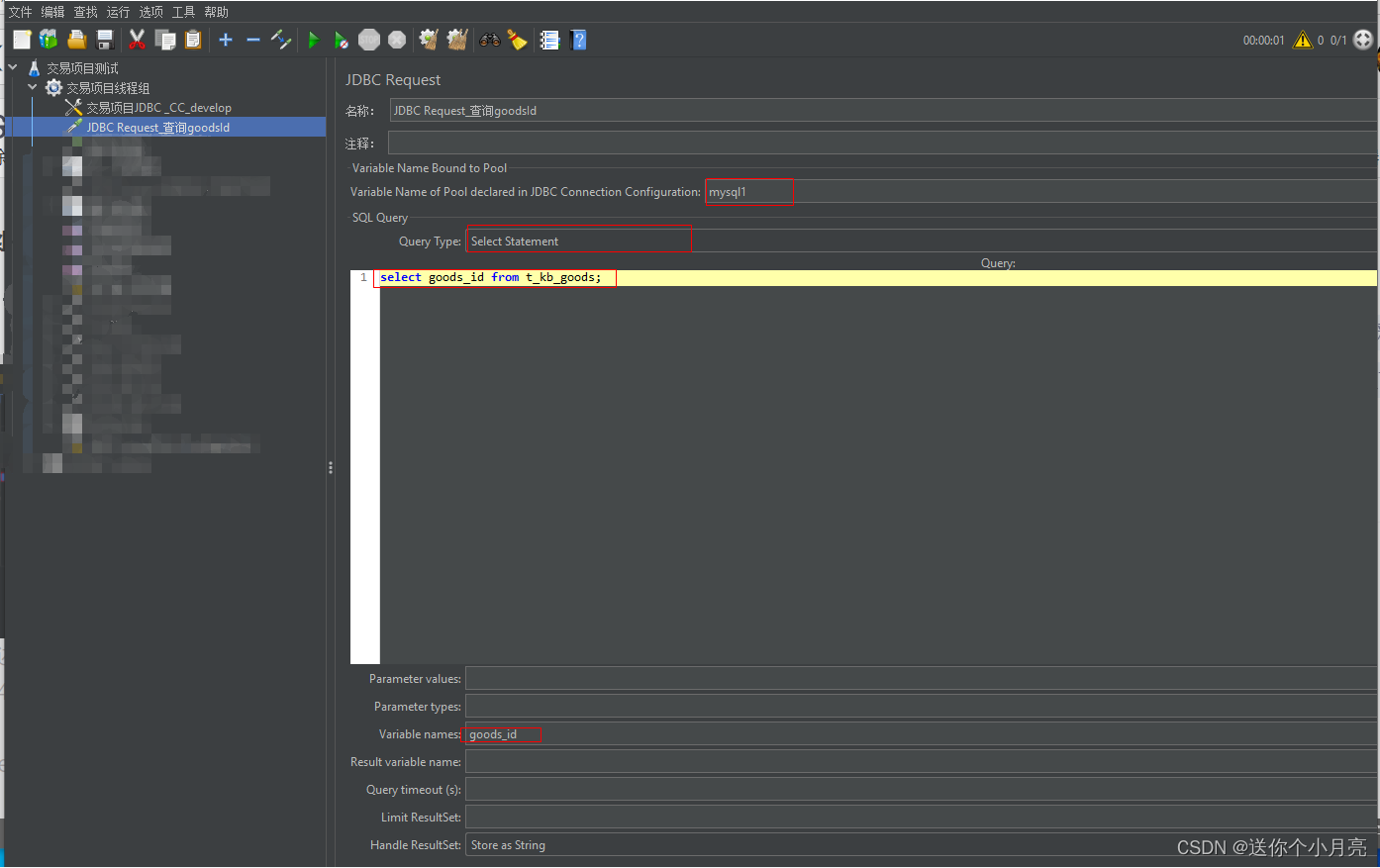Screen dimensions: 1380x868
Task: Click the panel divider handle dots
Action: point(331,467)
